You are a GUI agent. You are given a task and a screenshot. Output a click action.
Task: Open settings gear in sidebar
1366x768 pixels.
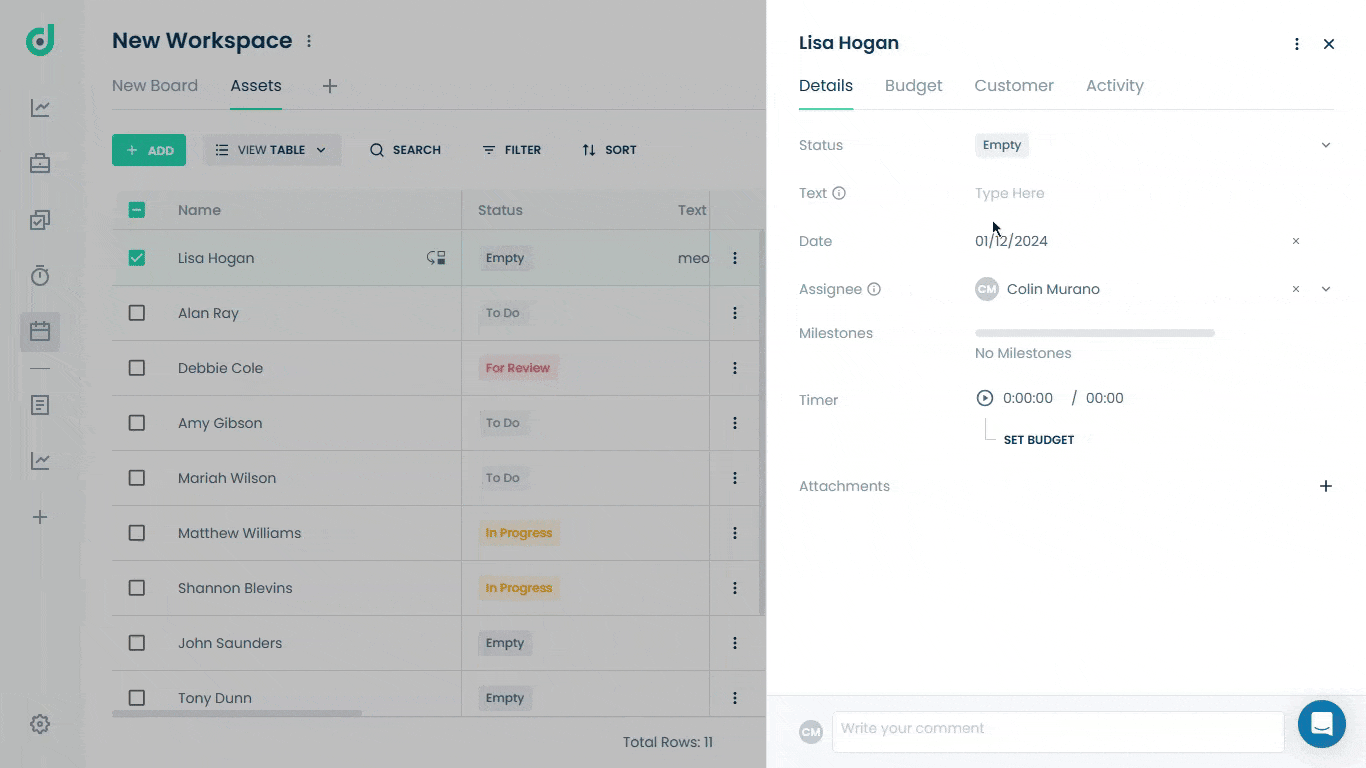40,724
